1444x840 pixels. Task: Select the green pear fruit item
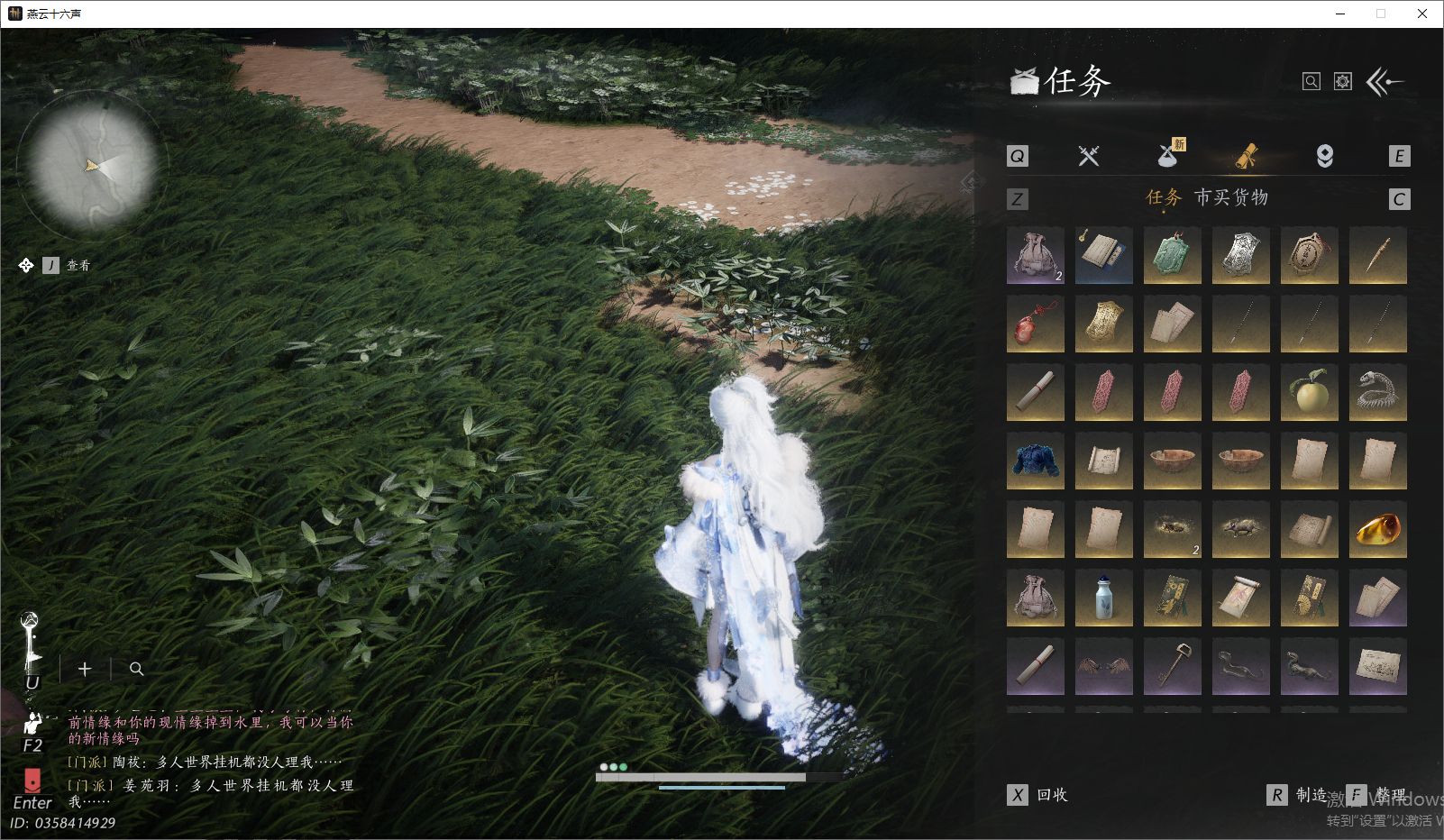pyautogui.click(x=1310, y=393)
